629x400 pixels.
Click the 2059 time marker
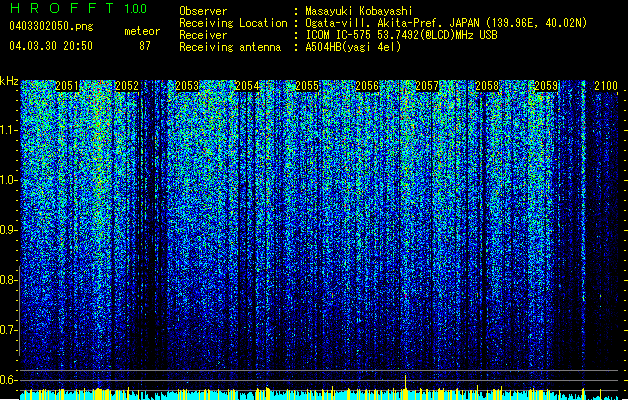click(x=546, y=86)
